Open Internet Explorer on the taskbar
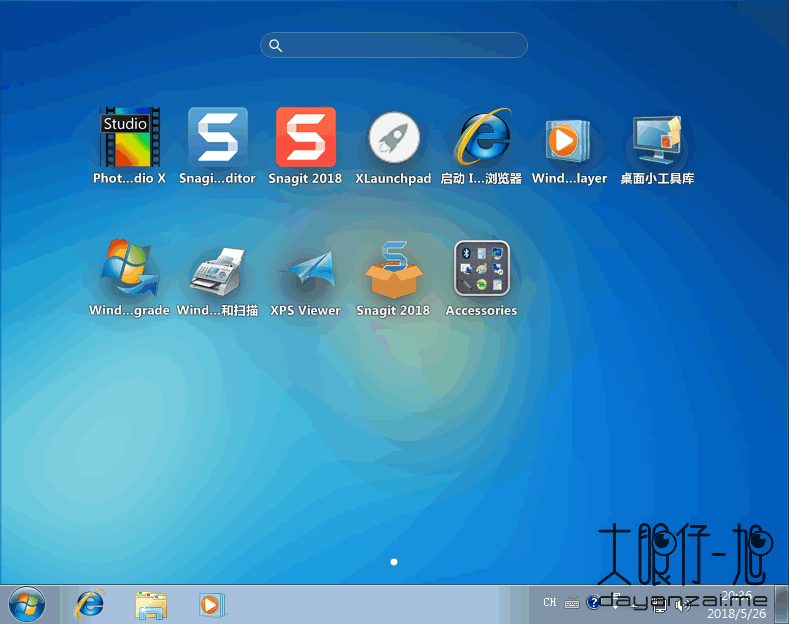Image resolution: width=789 pixels, height=624 pixels. pos(89,604)
